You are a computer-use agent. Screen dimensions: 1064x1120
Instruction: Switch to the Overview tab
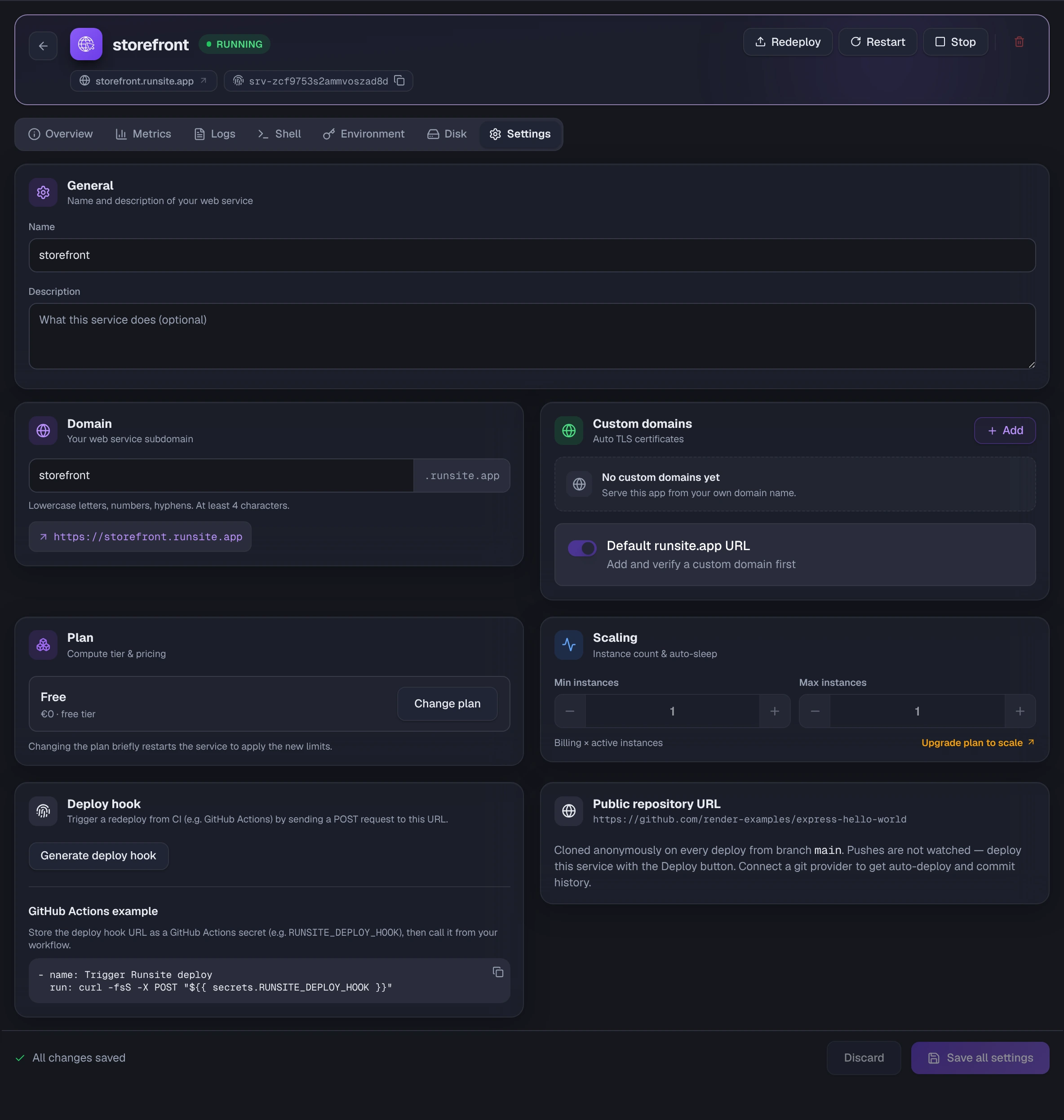61,134
